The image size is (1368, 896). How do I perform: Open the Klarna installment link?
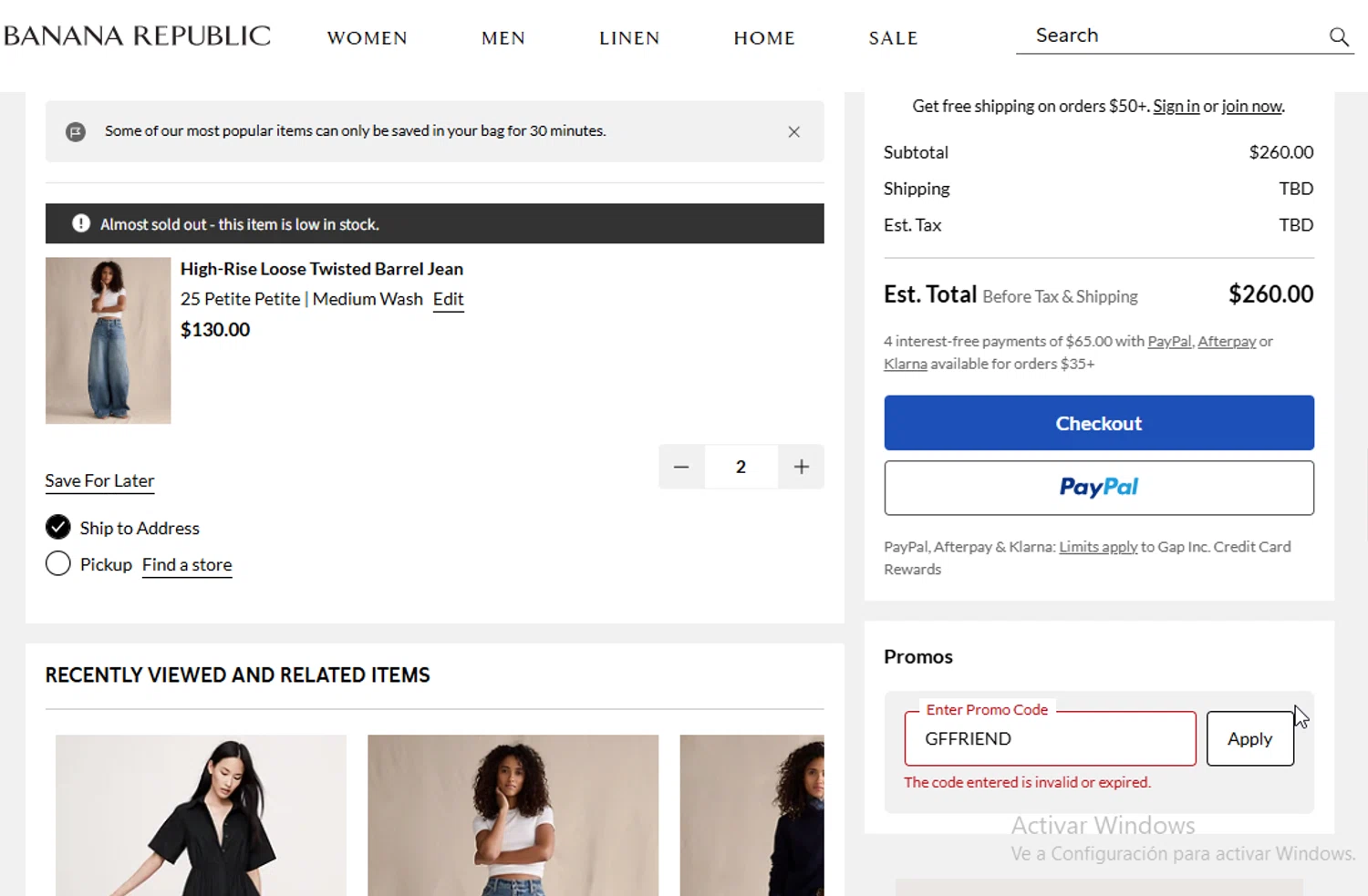point(905,364)
